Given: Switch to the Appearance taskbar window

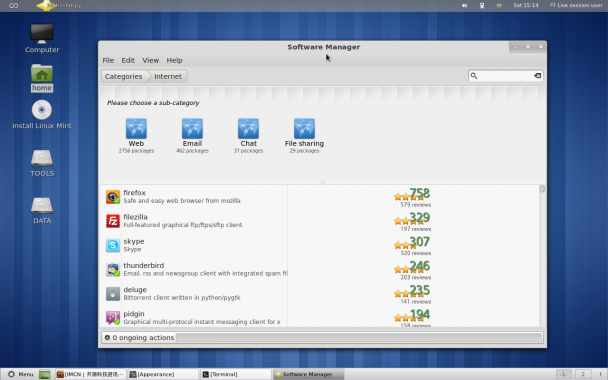Looking at the screenshot, I should click(x=163, y=374).
